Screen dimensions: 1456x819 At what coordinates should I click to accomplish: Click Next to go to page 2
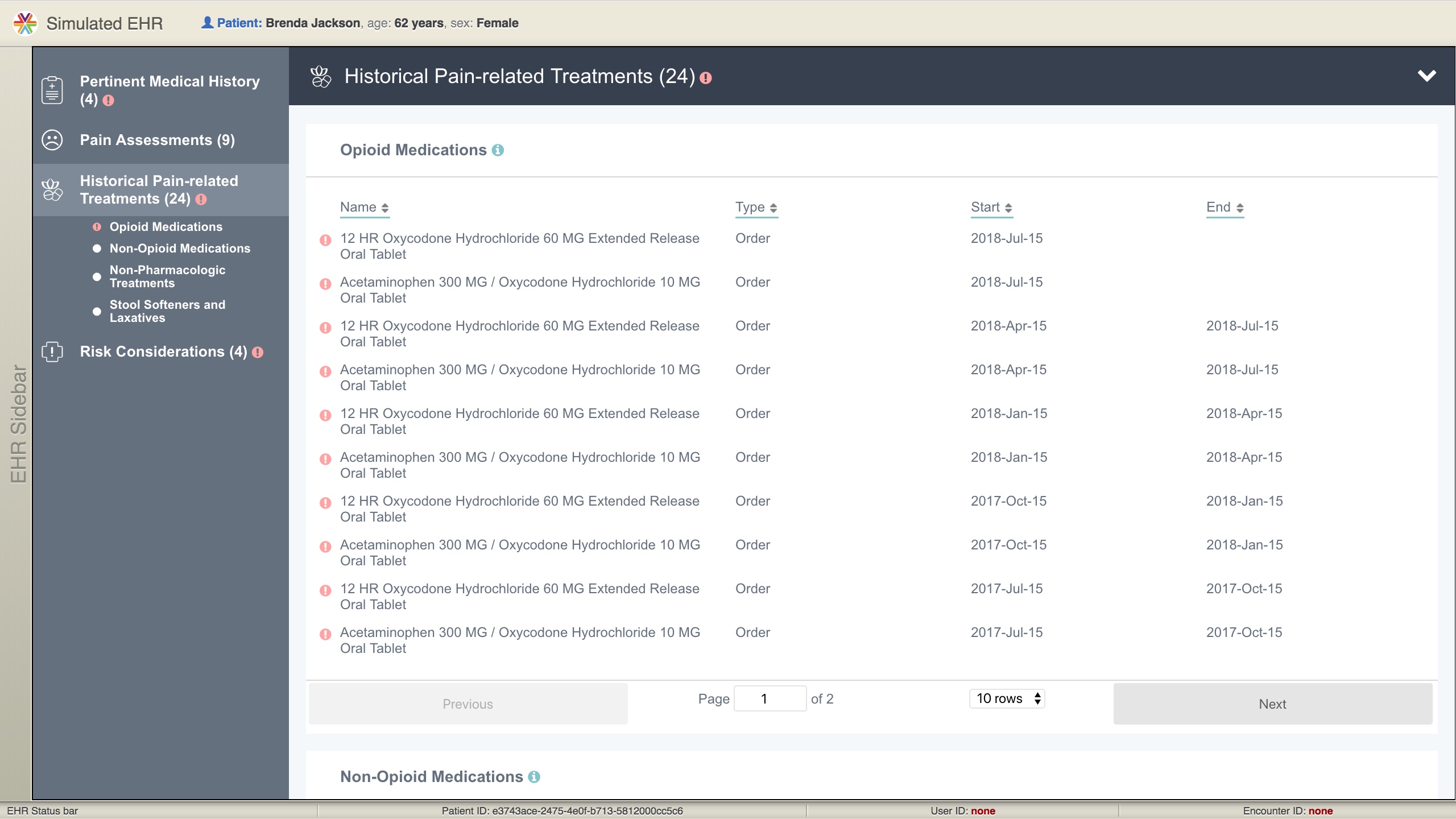point(1272,704)
